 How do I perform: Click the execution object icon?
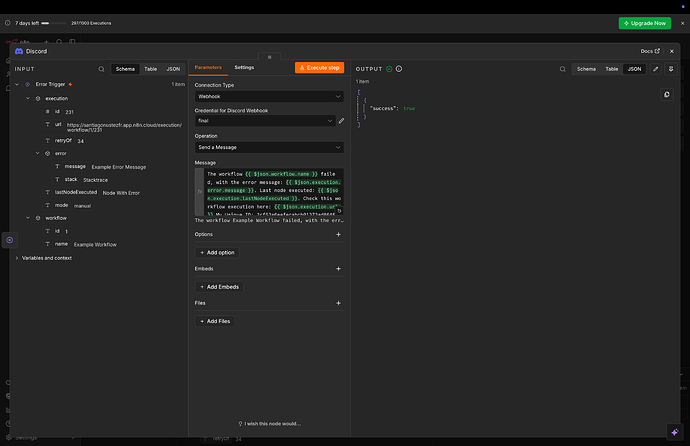pos(38,99)
